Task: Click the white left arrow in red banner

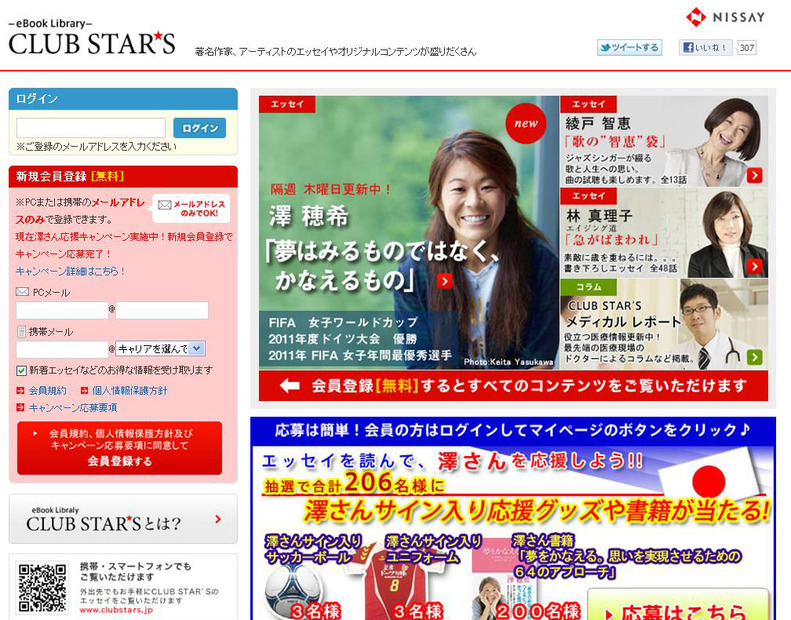Action: (x=290, y=386)
